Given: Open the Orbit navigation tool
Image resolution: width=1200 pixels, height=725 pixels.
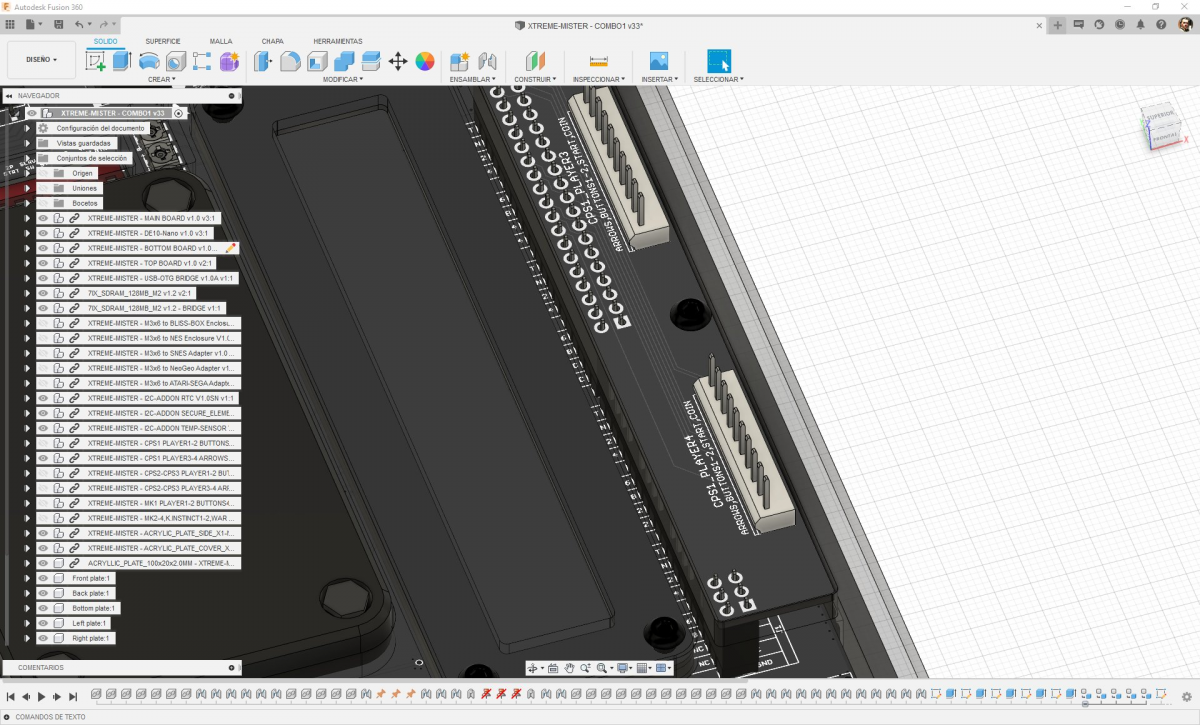Looking at the screenshot, I should (533, 668).
